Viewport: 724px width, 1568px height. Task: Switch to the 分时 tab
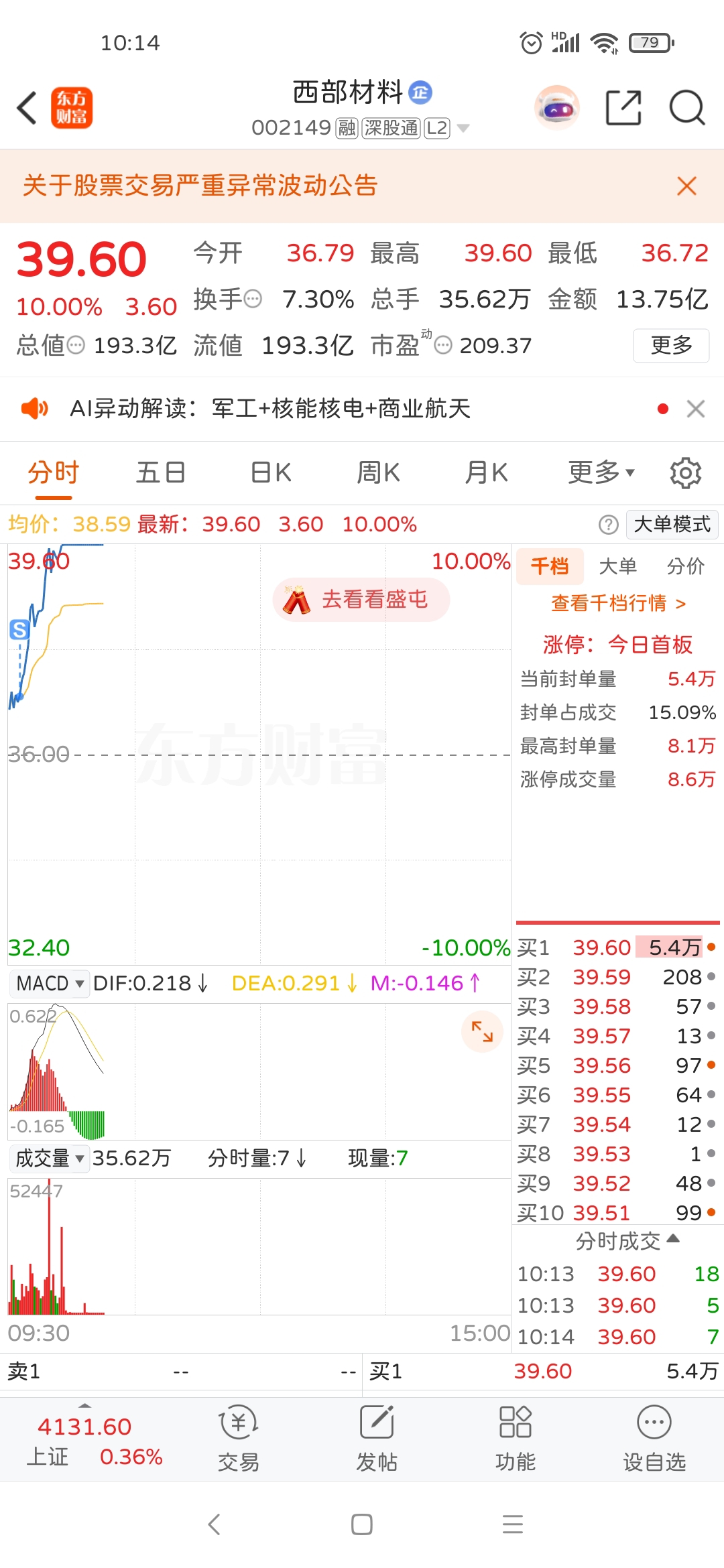click(x=54, y=473)
